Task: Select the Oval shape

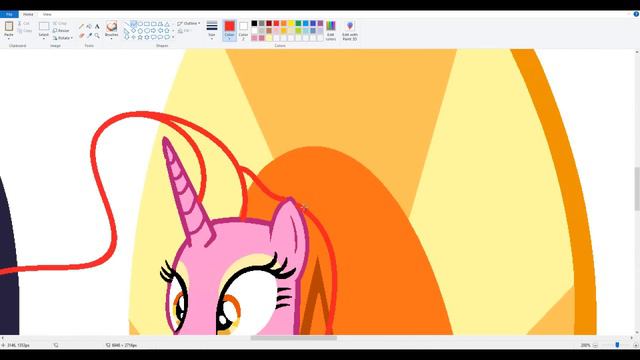Action: click(140, 24)
